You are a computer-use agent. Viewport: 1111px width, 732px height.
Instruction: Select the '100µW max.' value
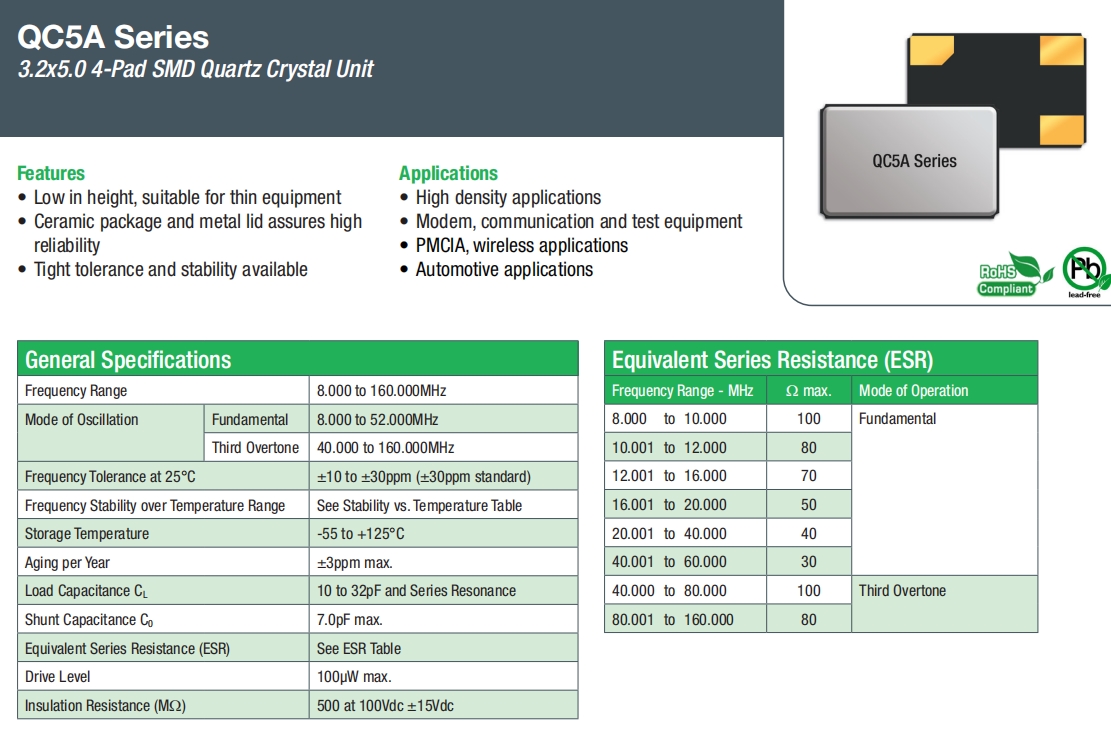point(354,677)
